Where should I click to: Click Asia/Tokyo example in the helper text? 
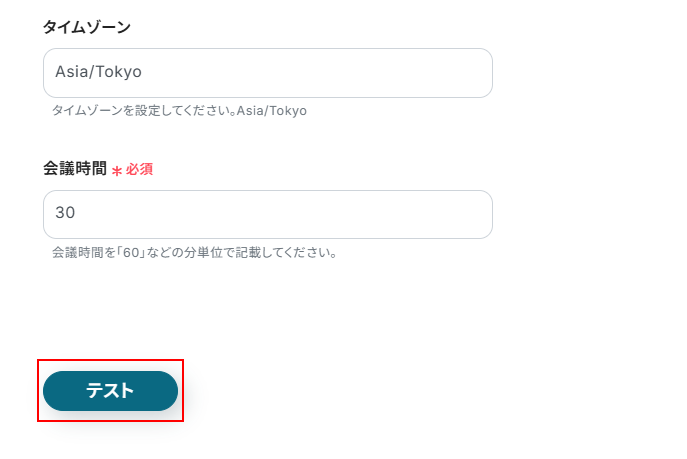pyautogui.click(x=272, y=110)
